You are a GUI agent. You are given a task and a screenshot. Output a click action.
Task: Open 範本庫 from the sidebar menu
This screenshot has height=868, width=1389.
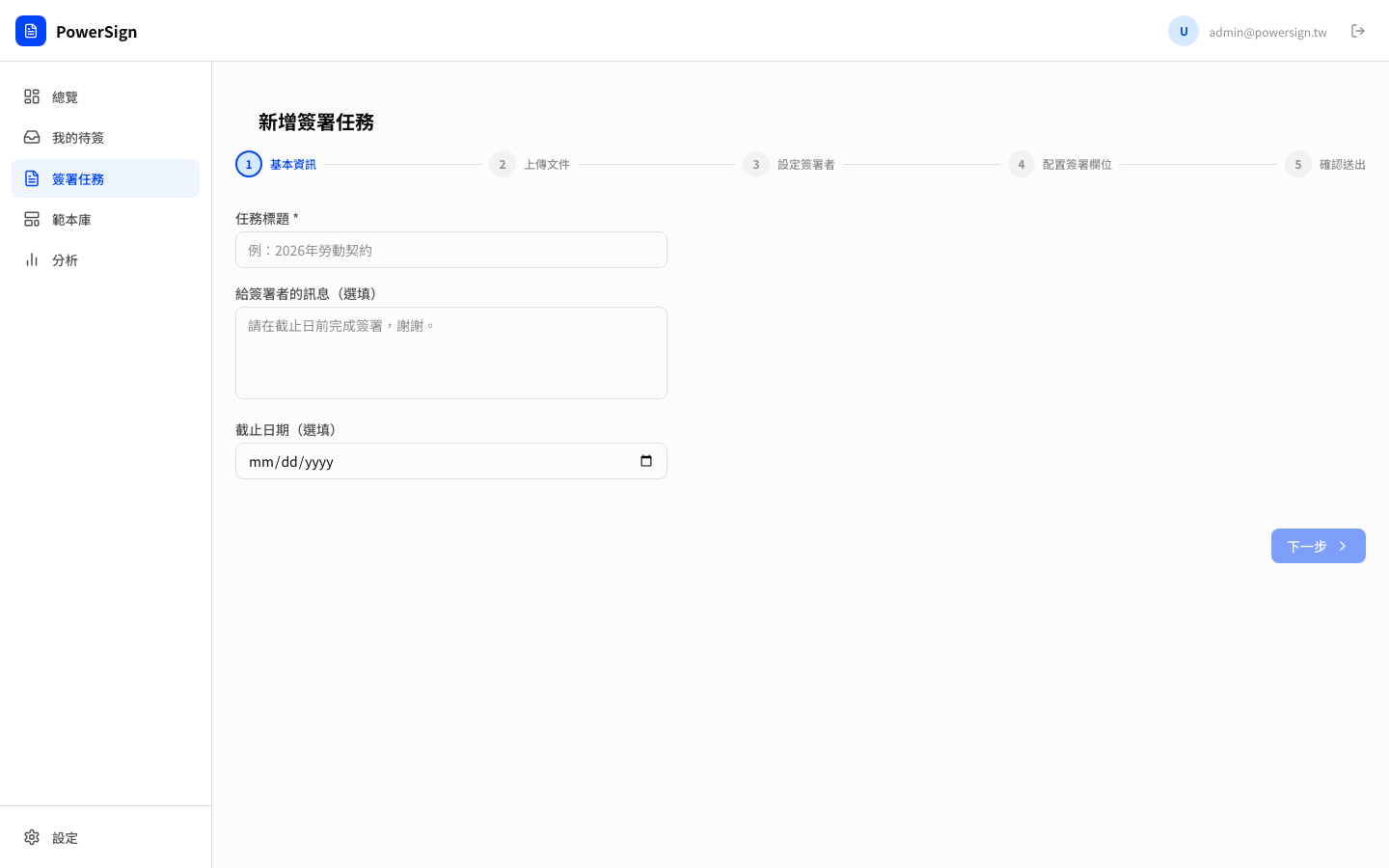point(71,219)
